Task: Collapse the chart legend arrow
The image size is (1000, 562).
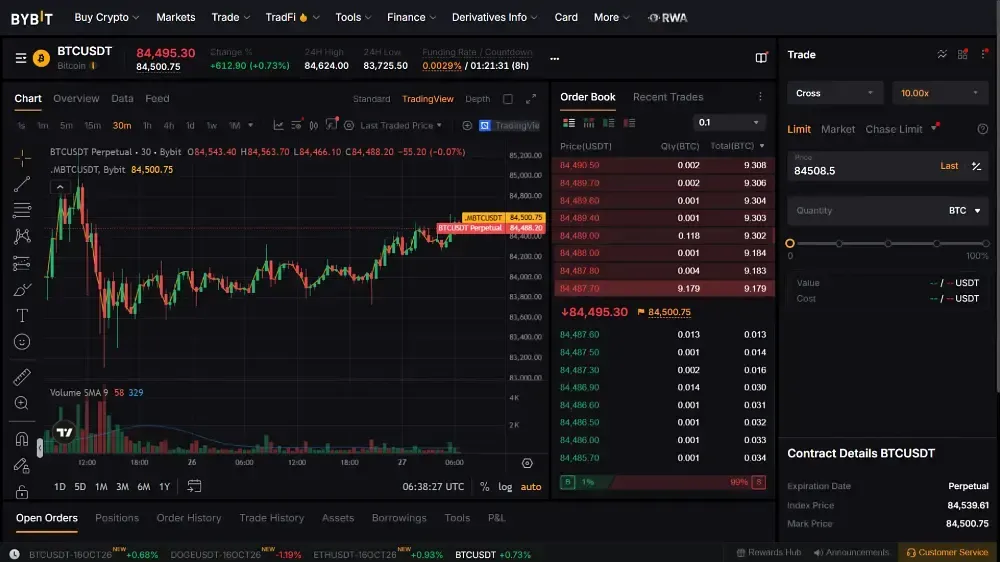Action: (x=60, y=188)
